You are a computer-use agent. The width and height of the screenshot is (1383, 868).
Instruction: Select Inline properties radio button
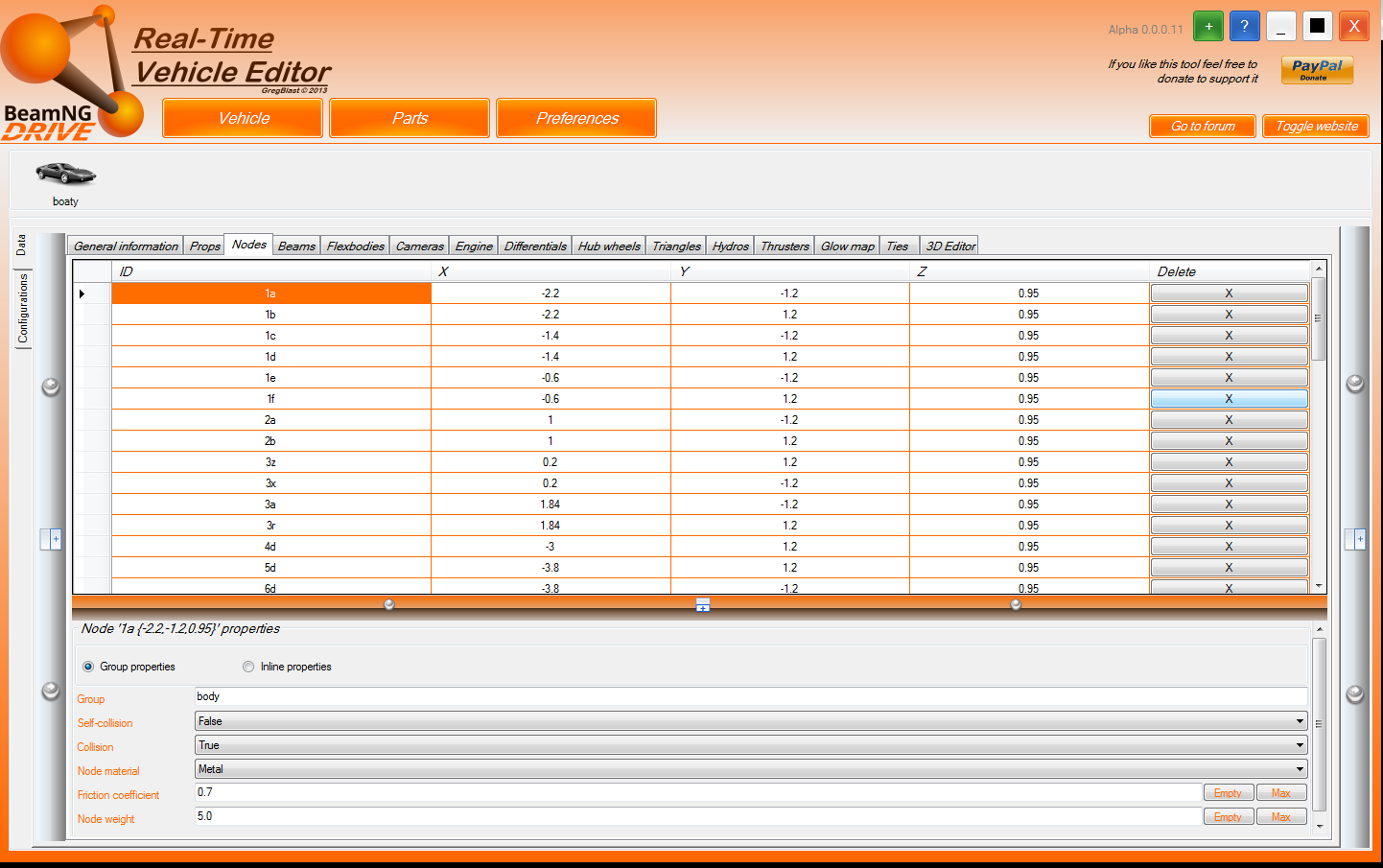coord(248,667)
